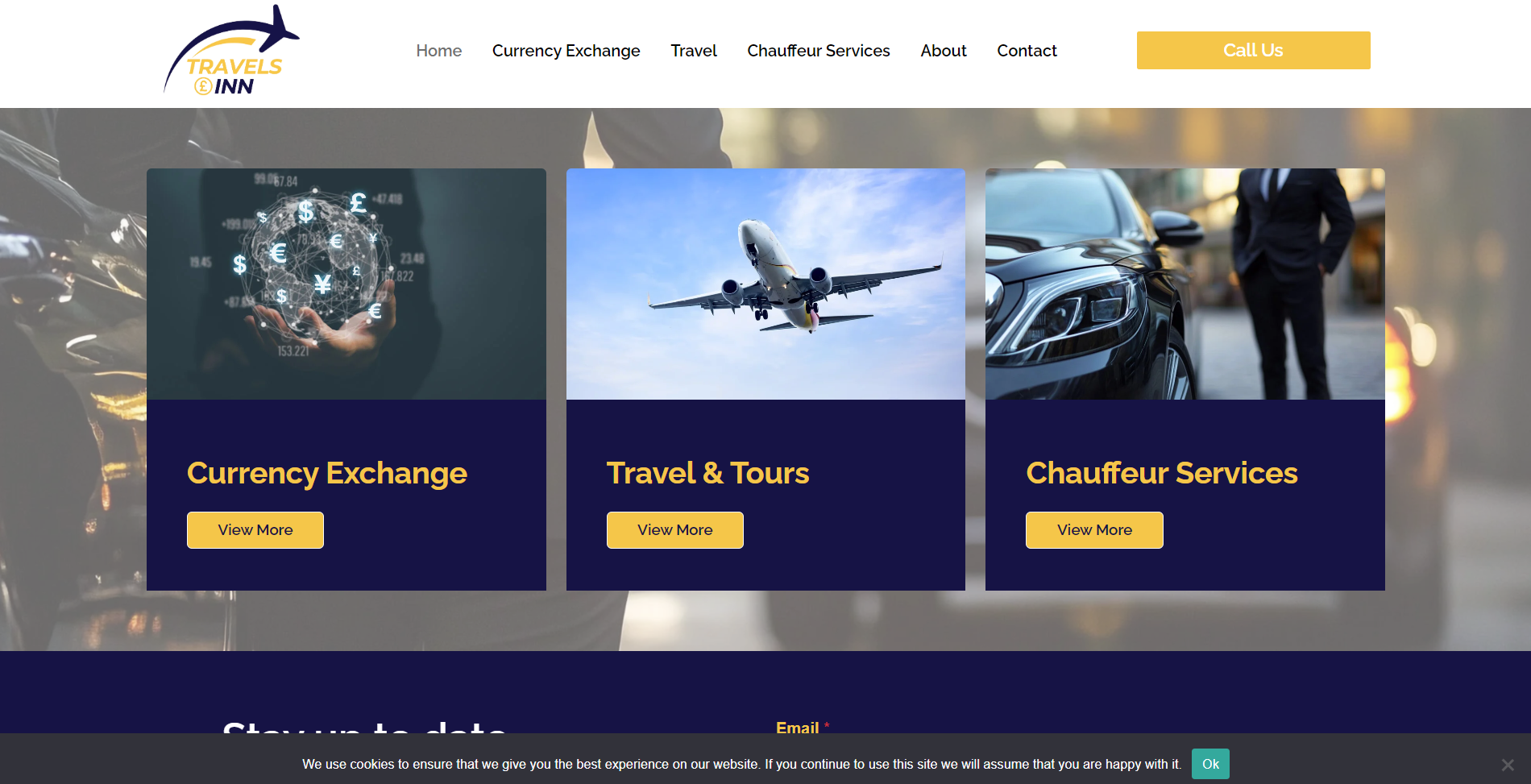This screenshot has height=784, width=1531.
Task: View More under Travel & Tours
Action: [x=675, y=530]
